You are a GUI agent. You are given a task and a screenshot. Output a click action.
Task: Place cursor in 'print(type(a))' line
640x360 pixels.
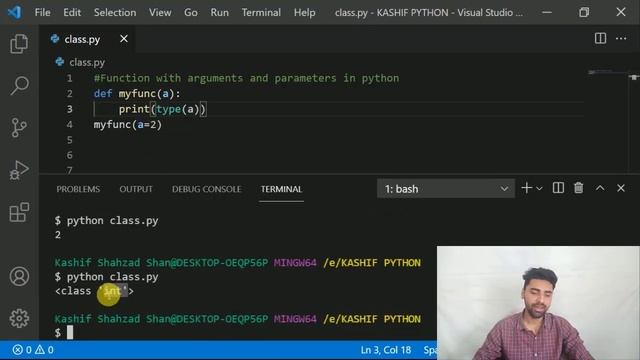pyautogui.click(x=162, y=109)
